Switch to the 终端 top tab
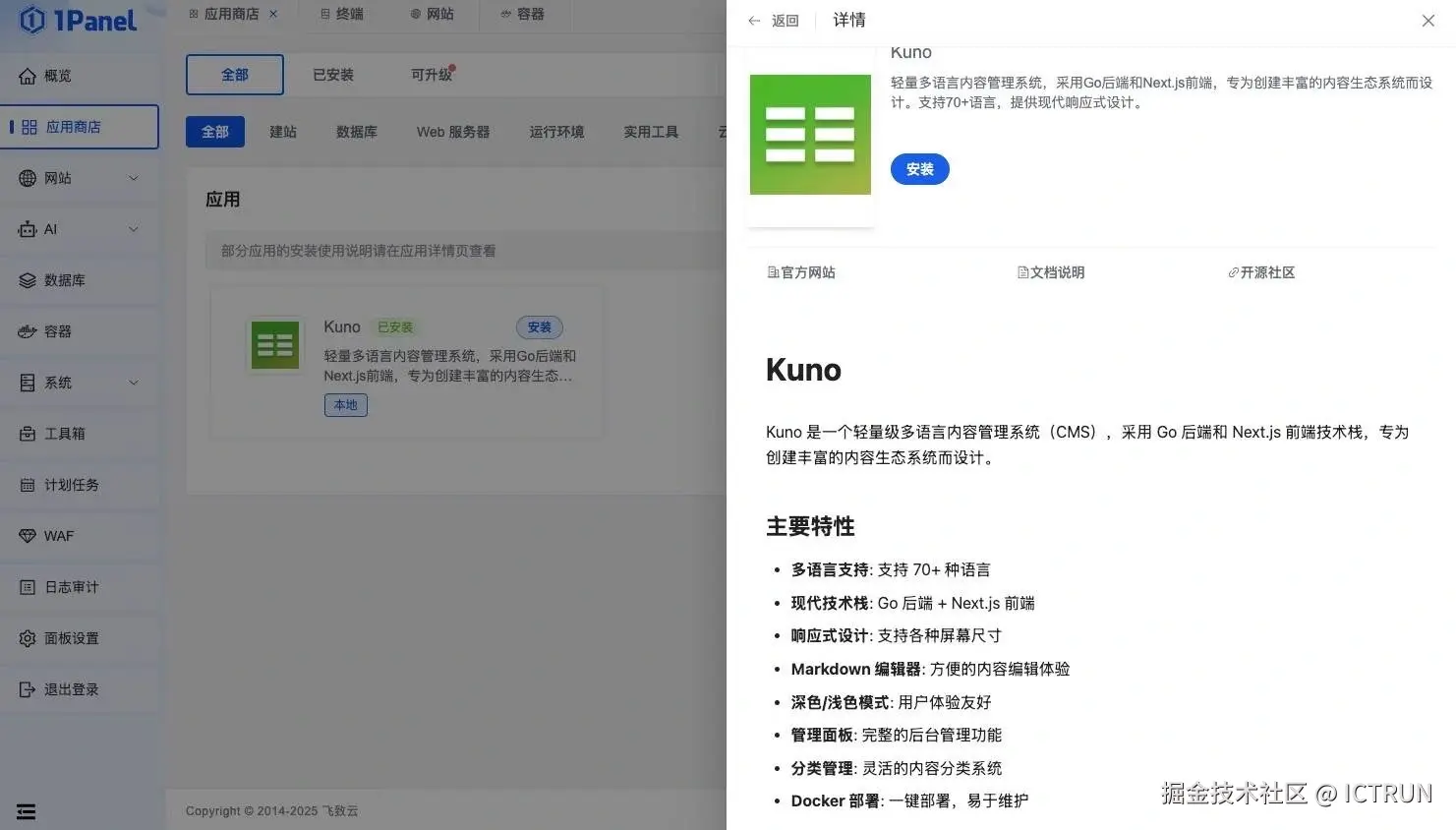Screen dimensions: 1456x830 click(x=342, y=14)
